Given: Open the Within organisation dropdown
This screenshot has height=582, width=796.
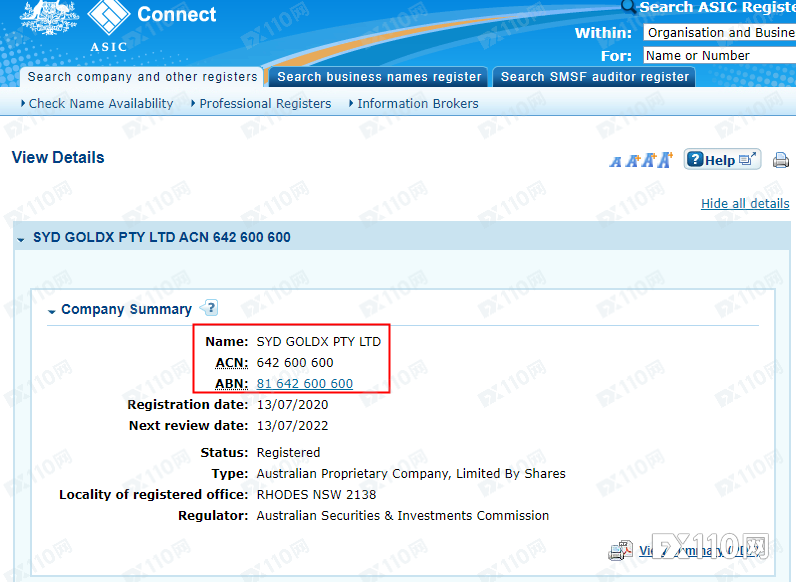Looking at the screenshot, I should click(719, 33).
